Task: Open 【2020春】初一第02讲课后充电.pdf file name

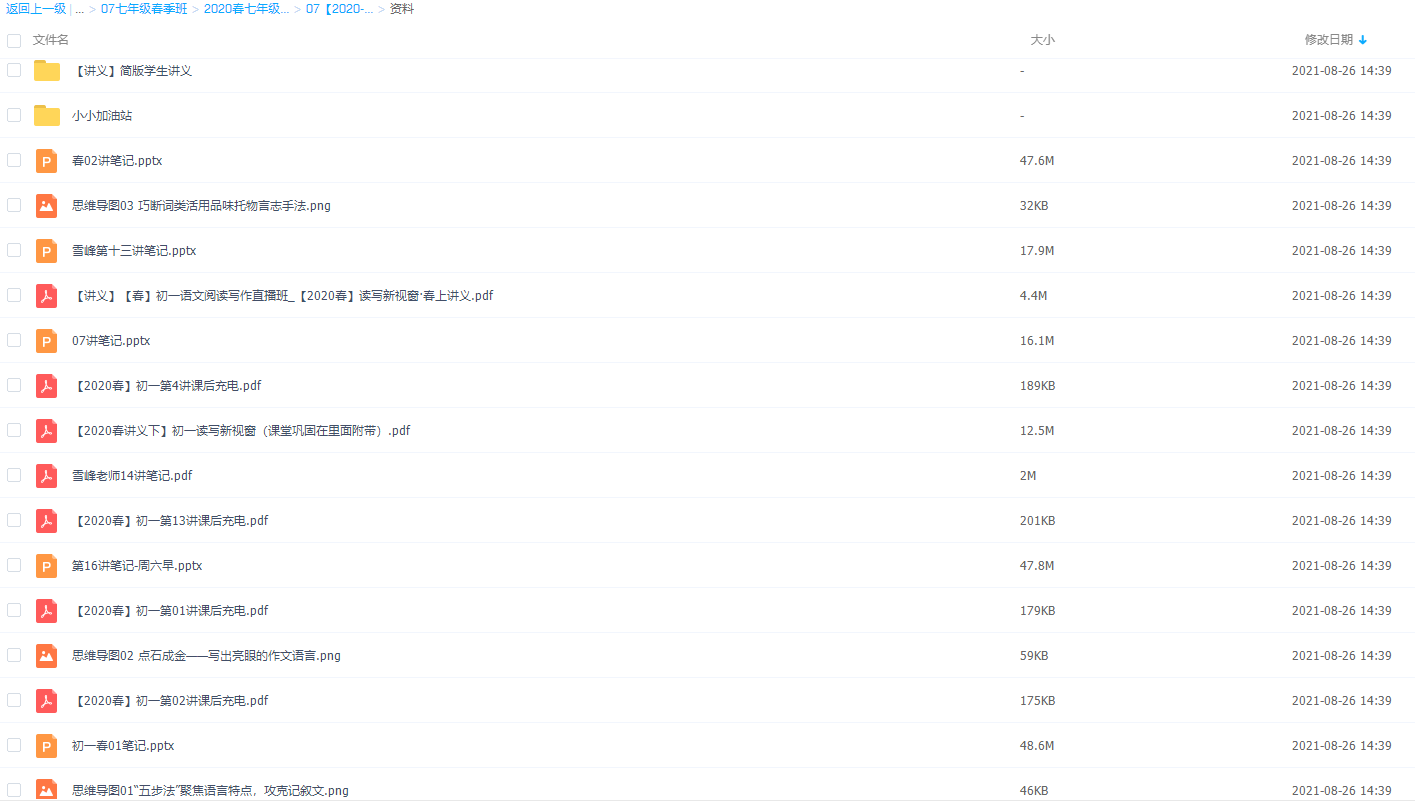Action: [x=170, y=701]
